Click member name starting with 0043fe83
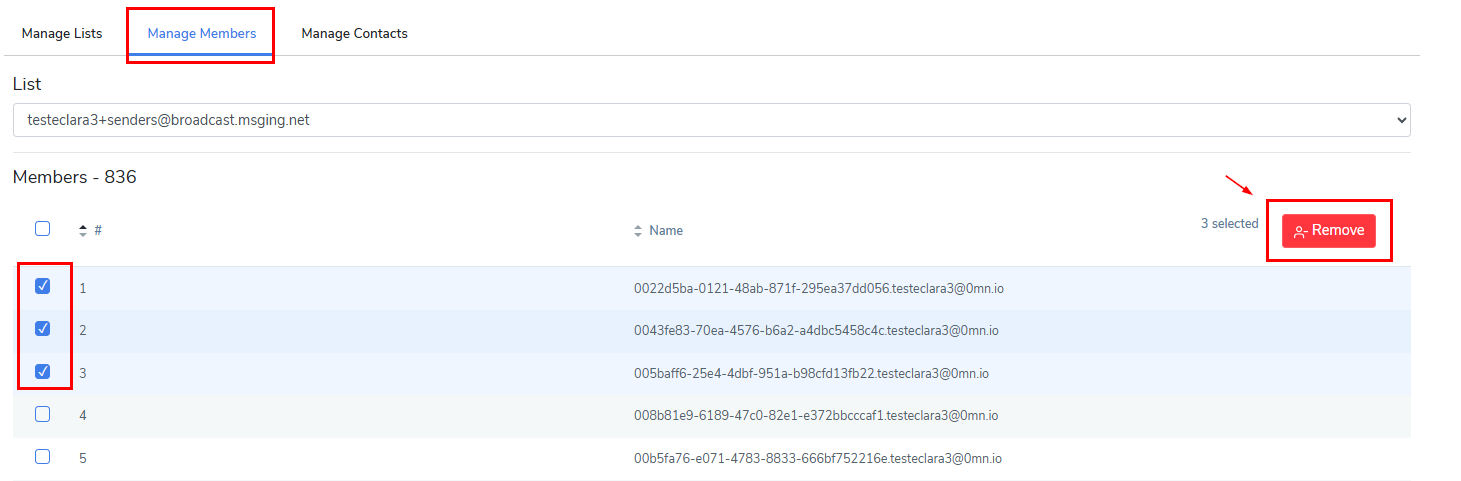Image resolution: width=1461 pixels, height=481 pixels. [816, 331]
